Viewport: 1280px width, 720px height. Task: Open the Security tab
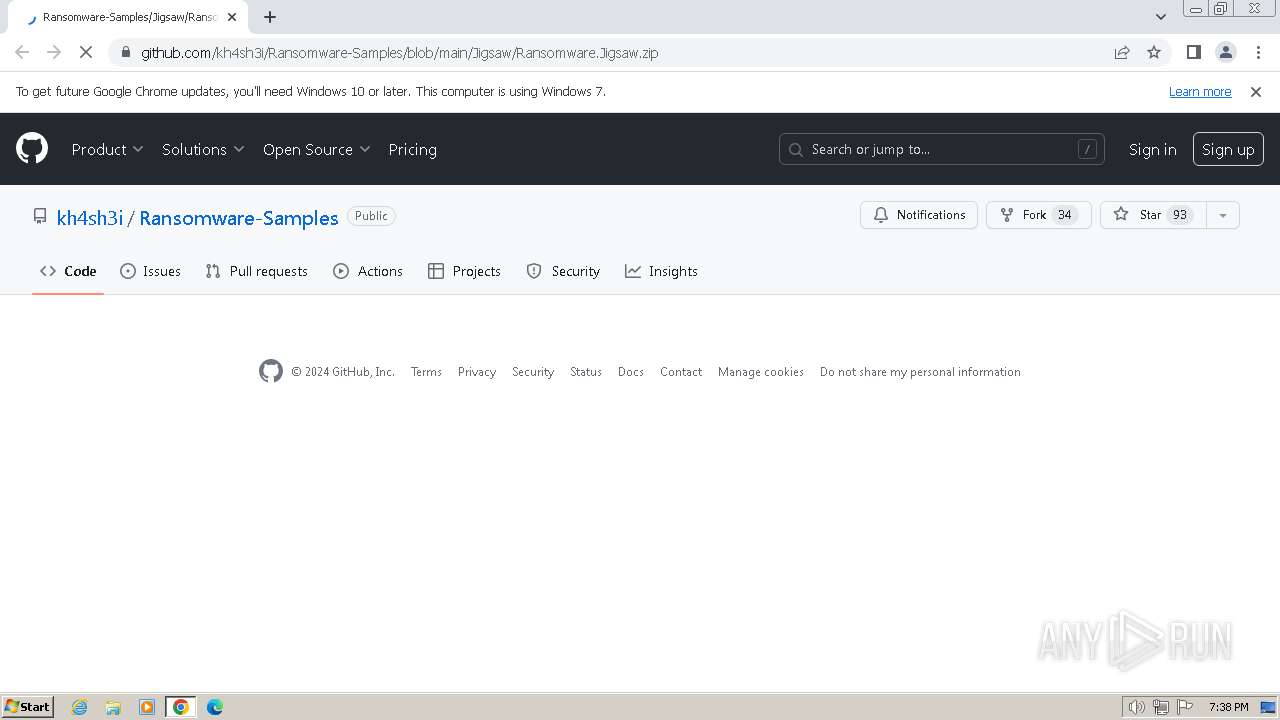click(563, 271)
